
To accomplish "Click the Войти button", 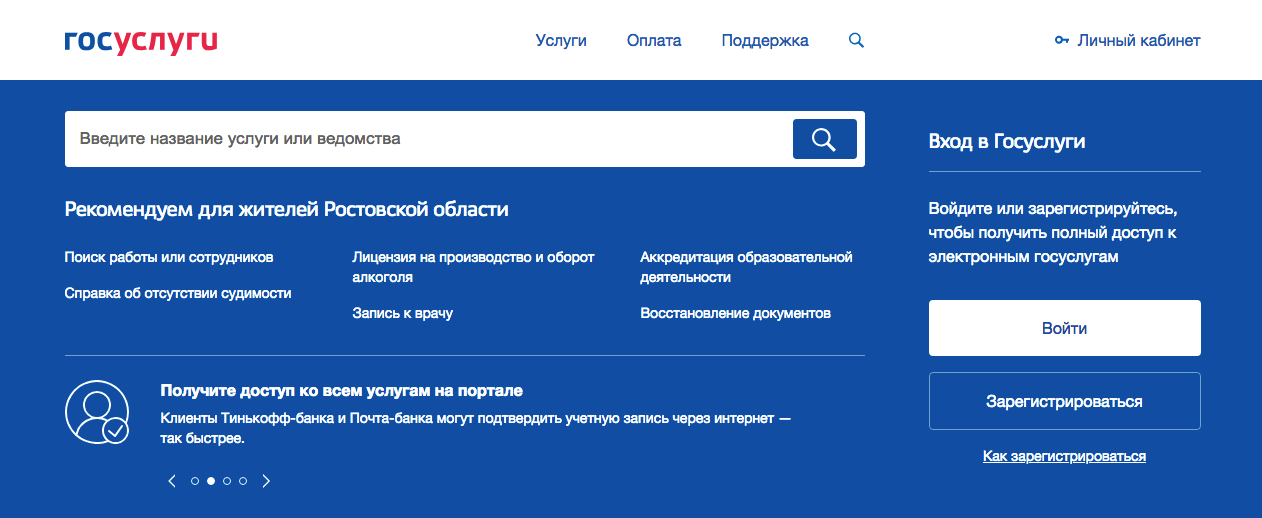I will pos(1064,328).
